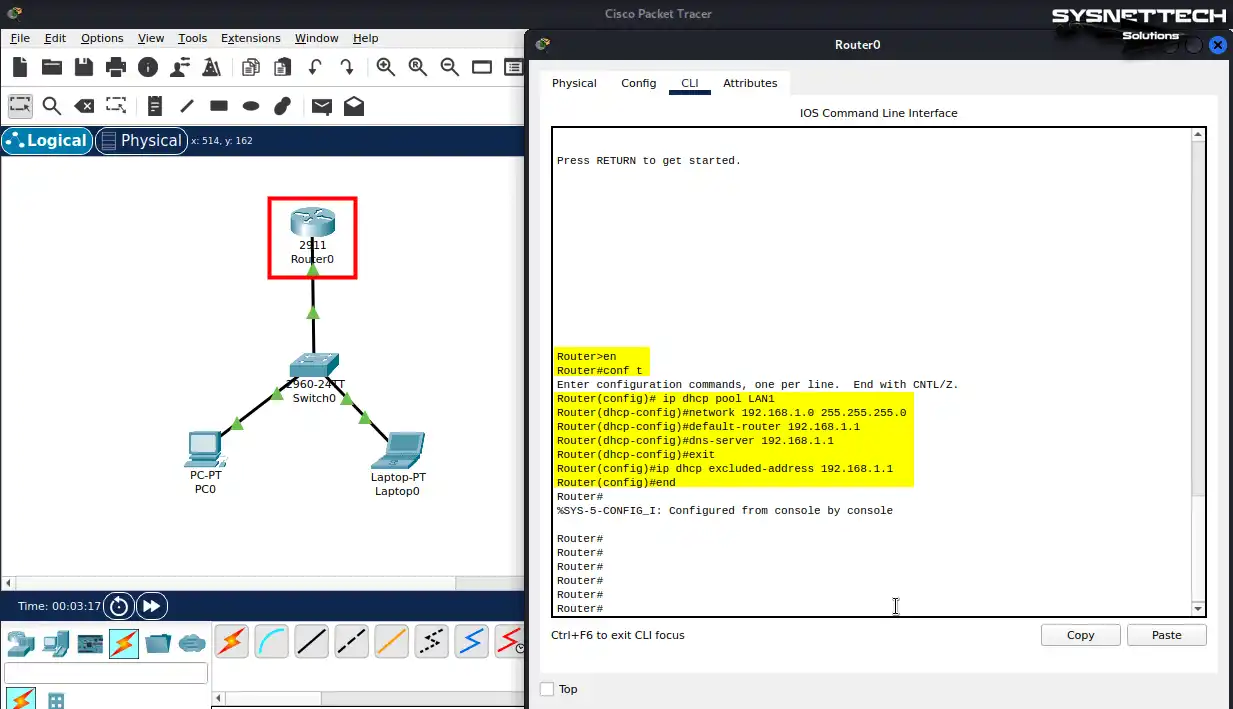Place a note with the Note tool

(x=155, y=105)
